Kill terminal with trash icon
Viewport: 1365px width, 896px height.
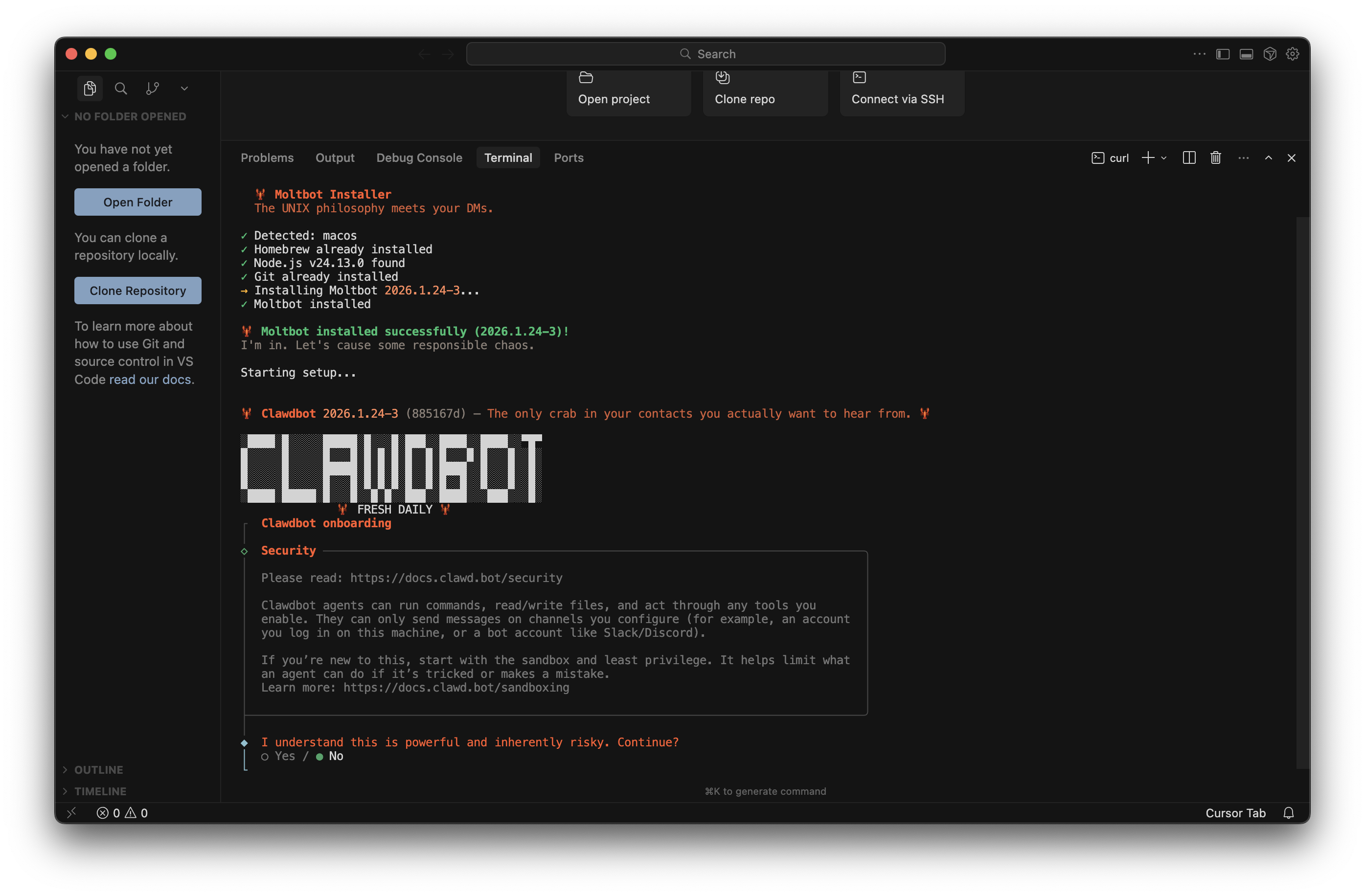click(x=1215, y=157)
